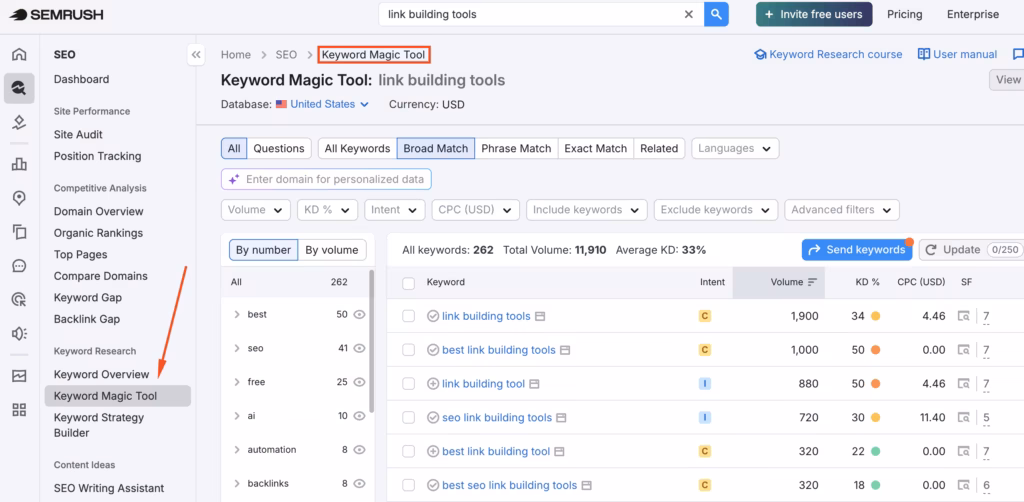Click the domain for personalized data field
Image resolution: width=1024 pixels, height=502 pixels.
[327, 179]
